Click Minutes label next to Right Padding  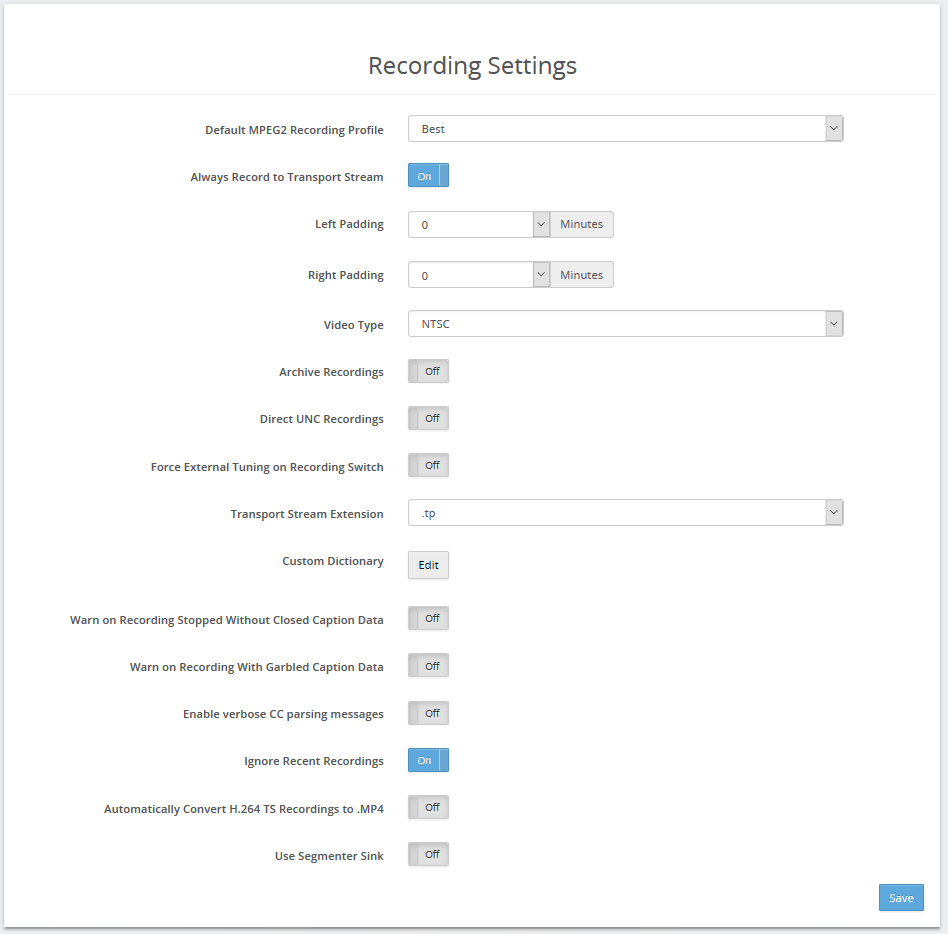pyautogui.click(x=582, y=274)
